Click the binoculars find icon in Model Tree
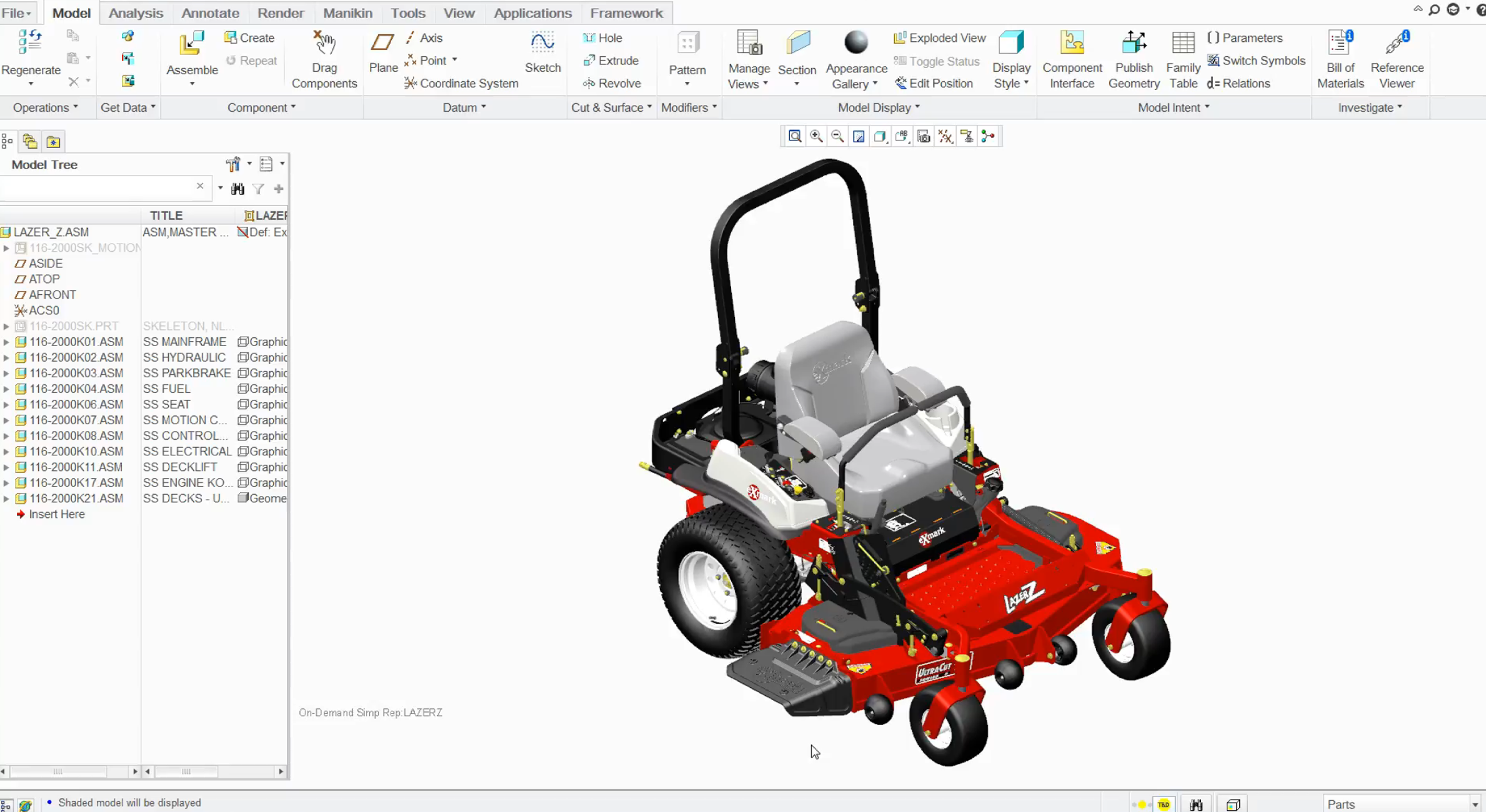This screenshot has width=1486, height=812. point(237,189)
